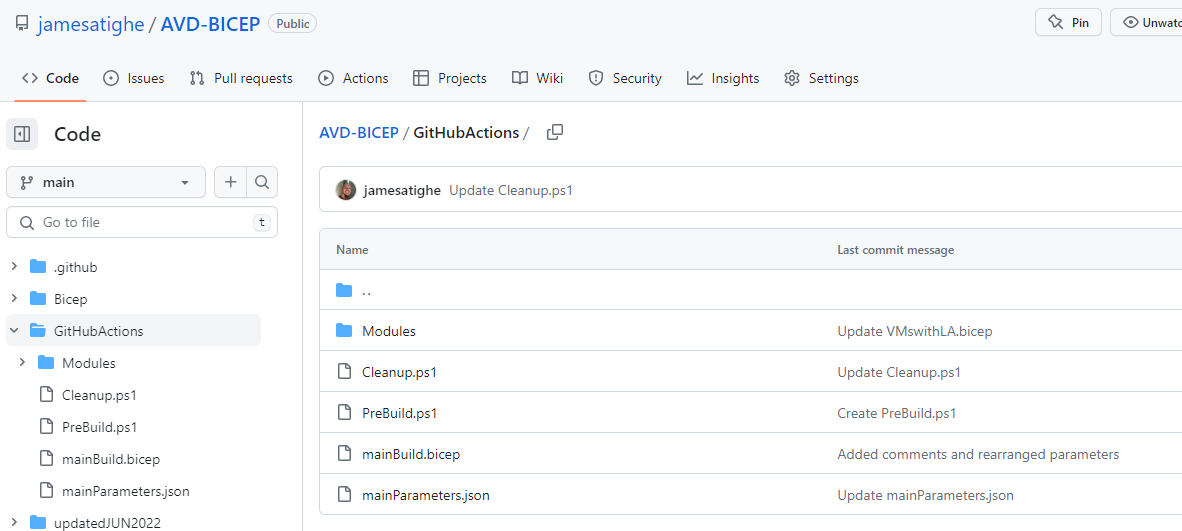Open the AVD-BICEP breadcrumb link
This screenshot has height=531, width=1182.
358,132
